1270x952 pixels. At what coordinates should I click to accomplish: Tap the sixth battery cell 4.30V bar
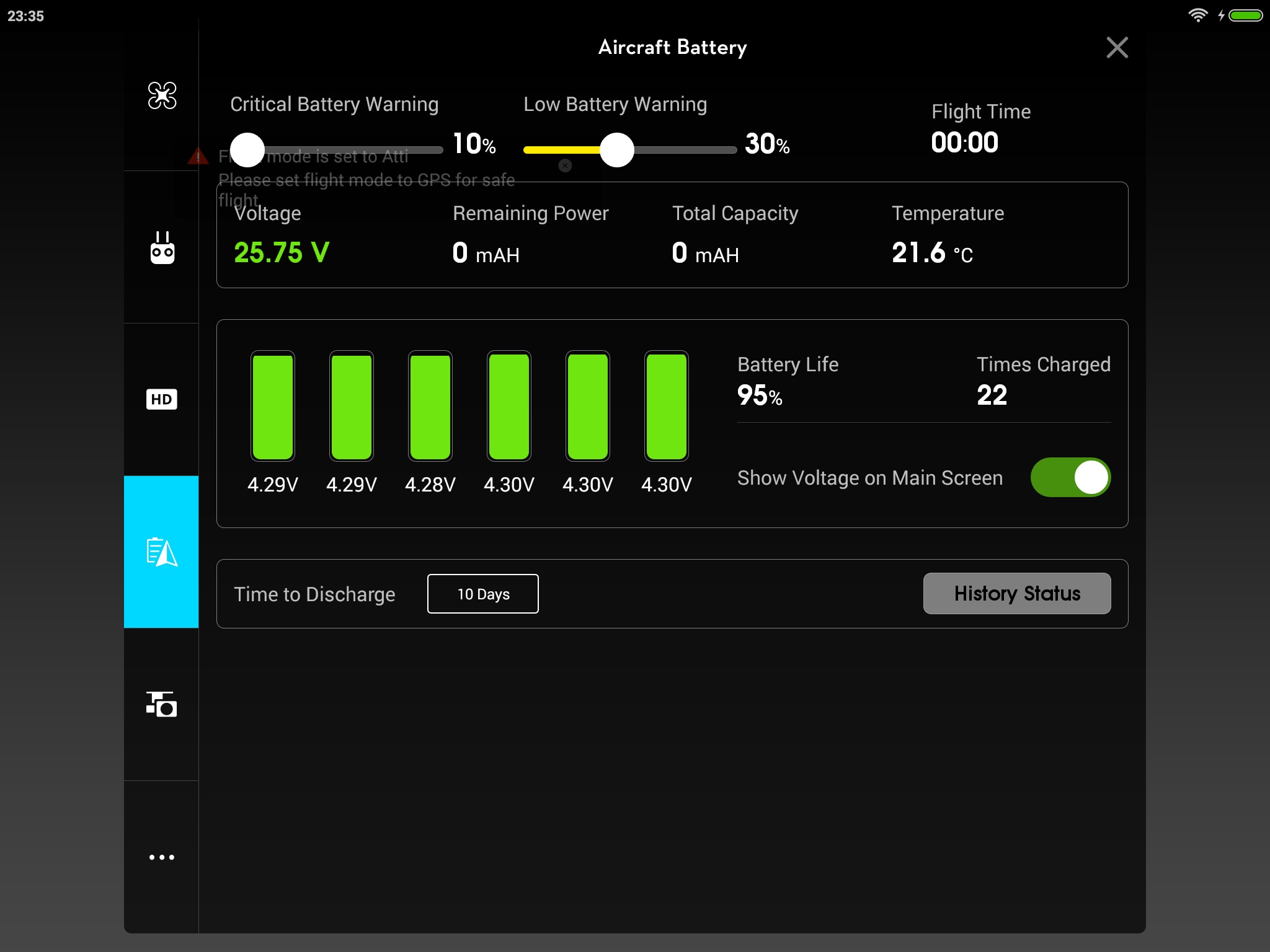(667, 406)
